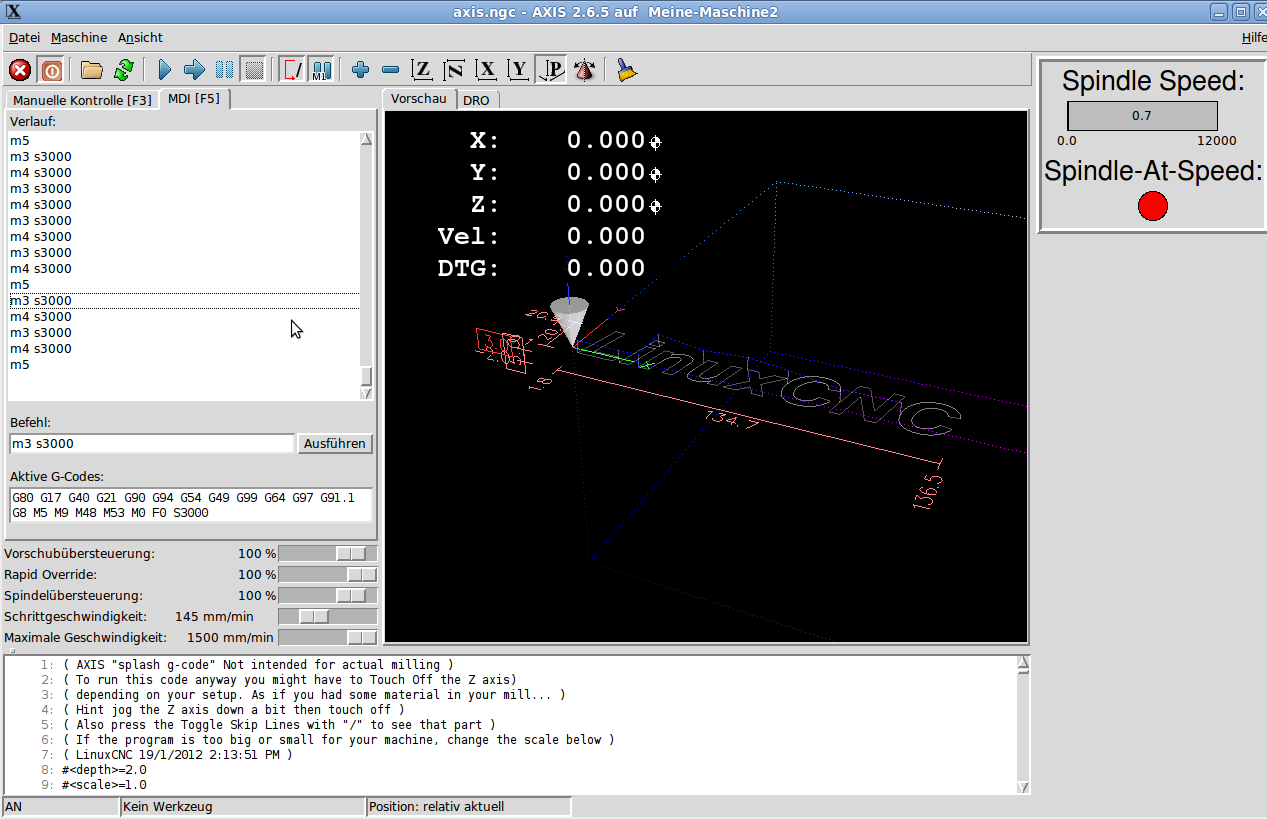Click G-code listing scrollbar up arrow
This screenshot has height=819, width=1267.
point(1022,664)
